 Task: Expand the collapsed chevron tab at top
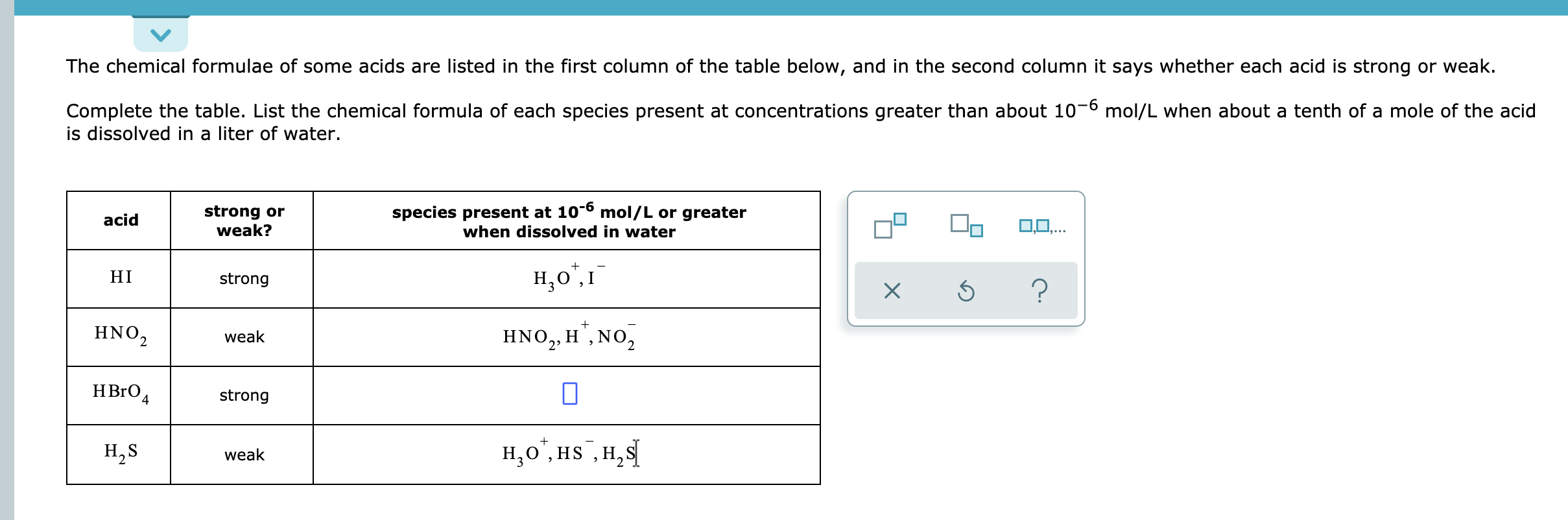tap(160, 34)
